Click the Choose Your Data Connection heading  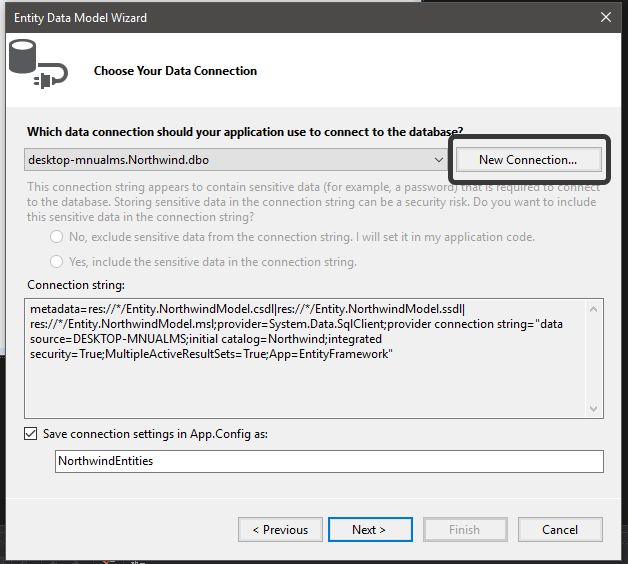175,71
